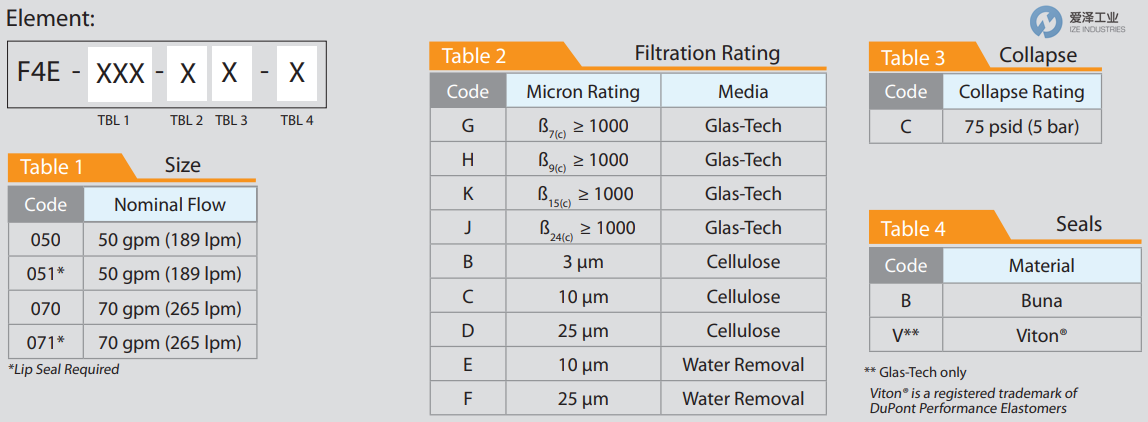Click the orange Table 3 label
This screenshot has width=1148, height=422.
point(912,58)
